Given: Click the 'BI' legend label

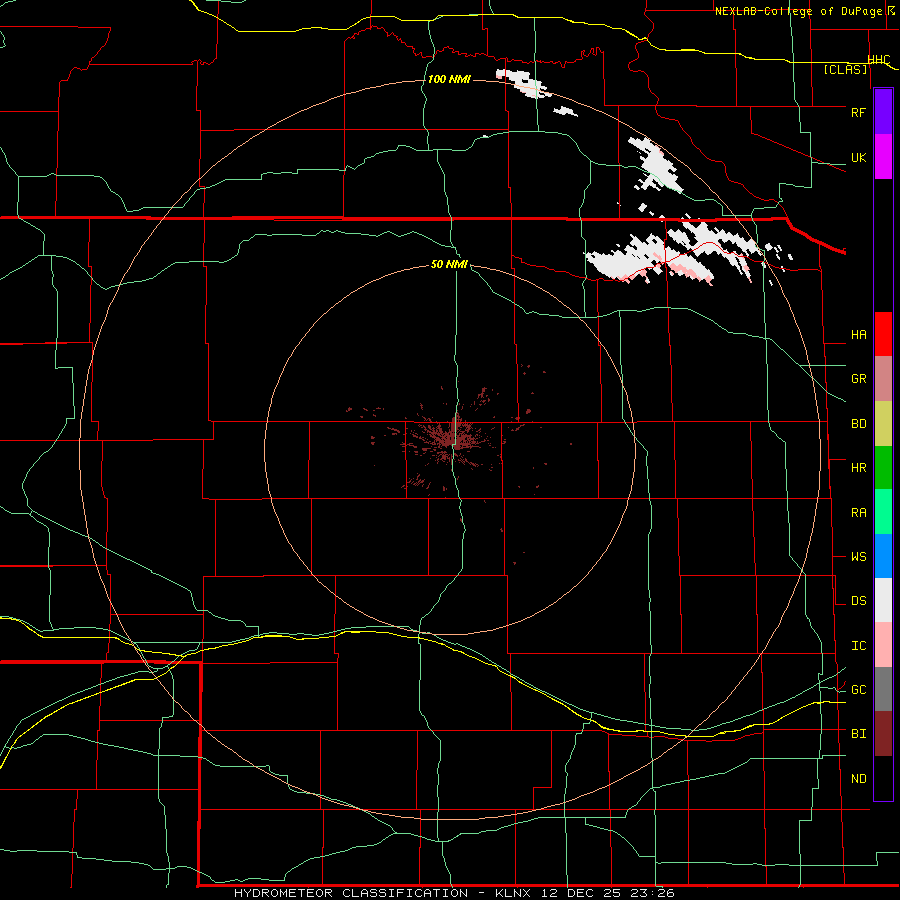Looking at the screenshot, I should pyautogui.click(x=858, y=734).
